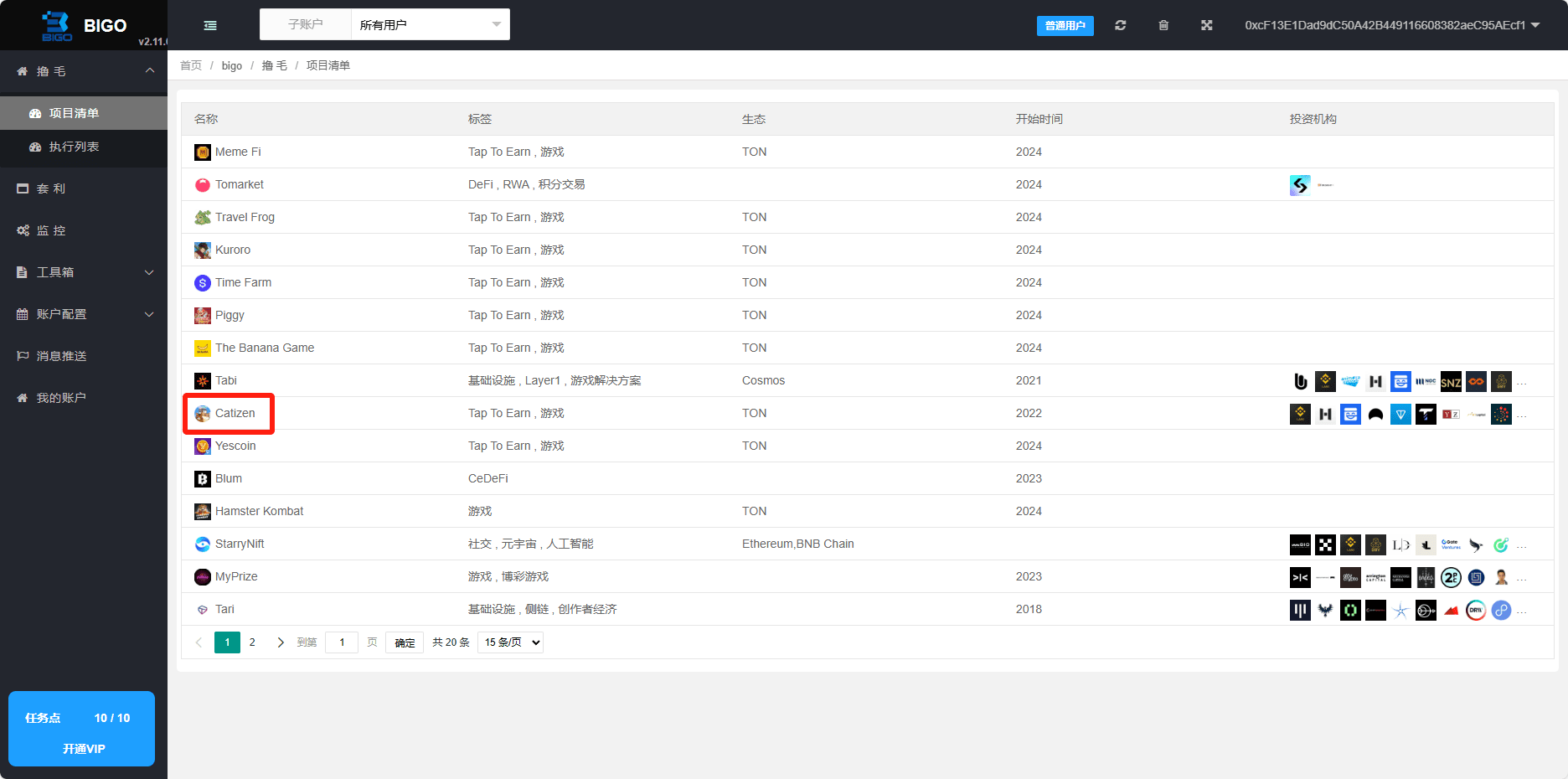Click the 普通用户 badge button

[1065, 26]
